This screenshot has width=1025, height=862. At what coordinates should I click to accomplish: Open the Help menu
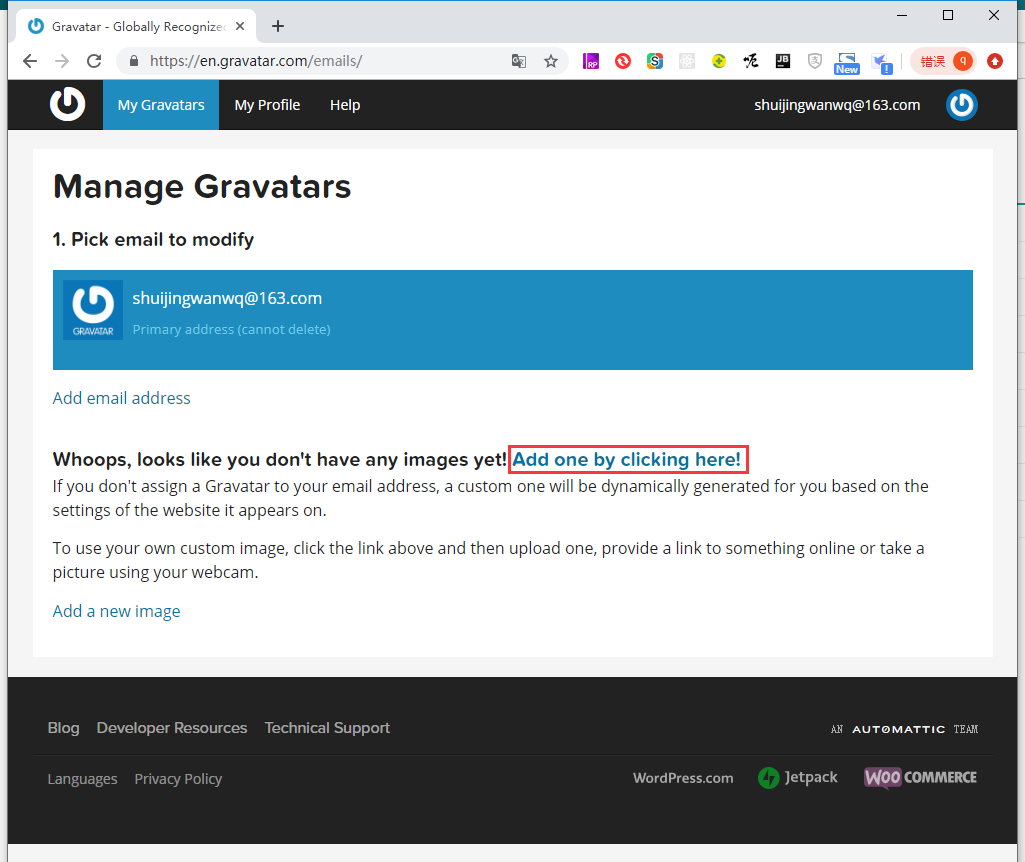tap(345, 105)
